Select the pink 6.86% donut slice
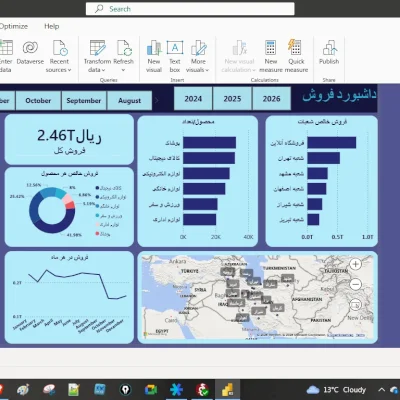Image resolution: width=400 pixels, height=400 pixels. pos(68,199)
